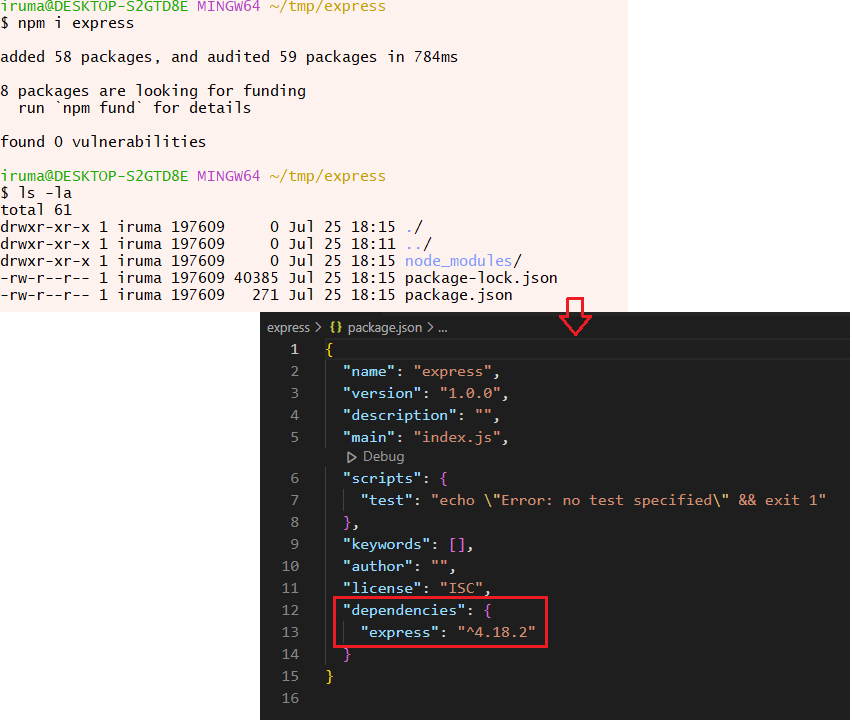Click node_modules/ directory in terminal listing
The height and width of the screenshot is (725, 852).
tap(463, 261)
